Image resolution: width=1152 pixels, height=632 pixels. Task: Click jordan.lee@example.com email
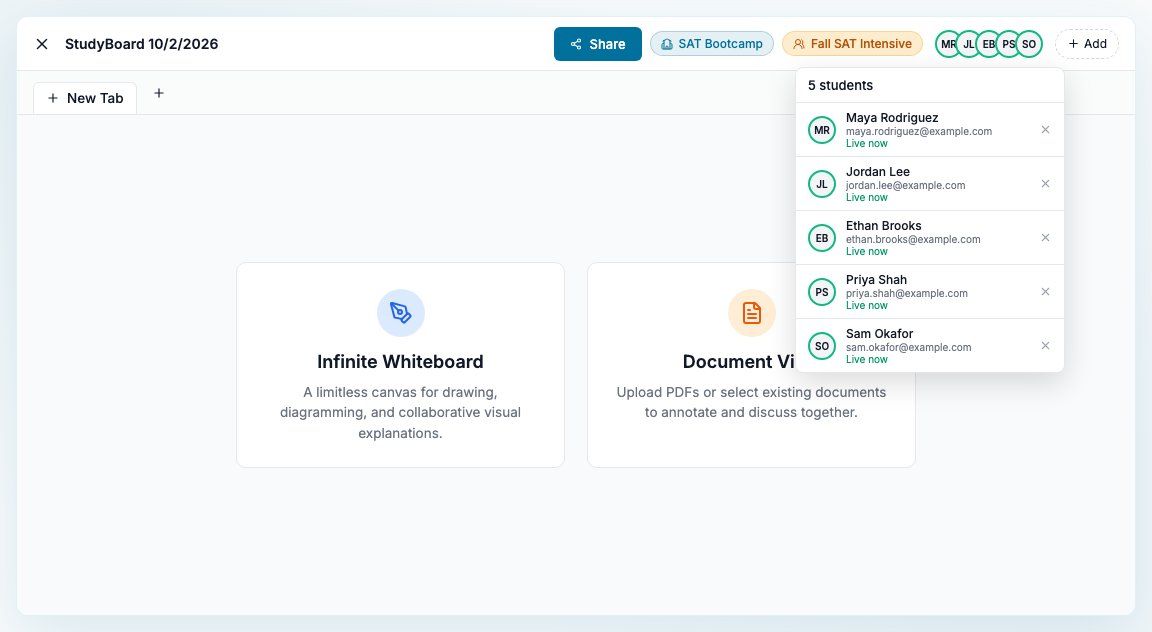906,185
